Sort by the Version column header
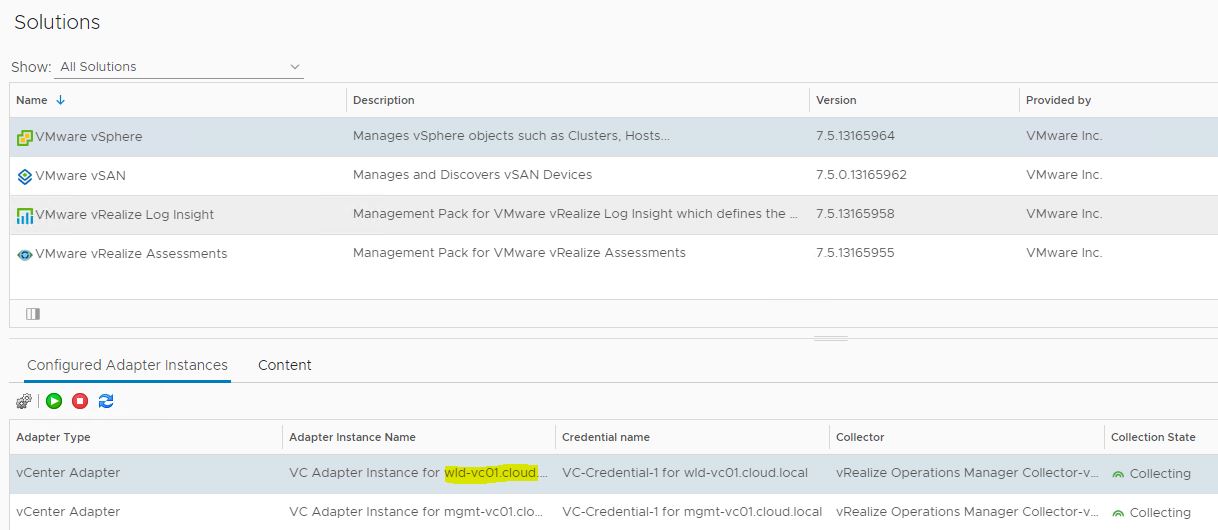This screenshot has height=530, width=1218. tap(836, 100)
